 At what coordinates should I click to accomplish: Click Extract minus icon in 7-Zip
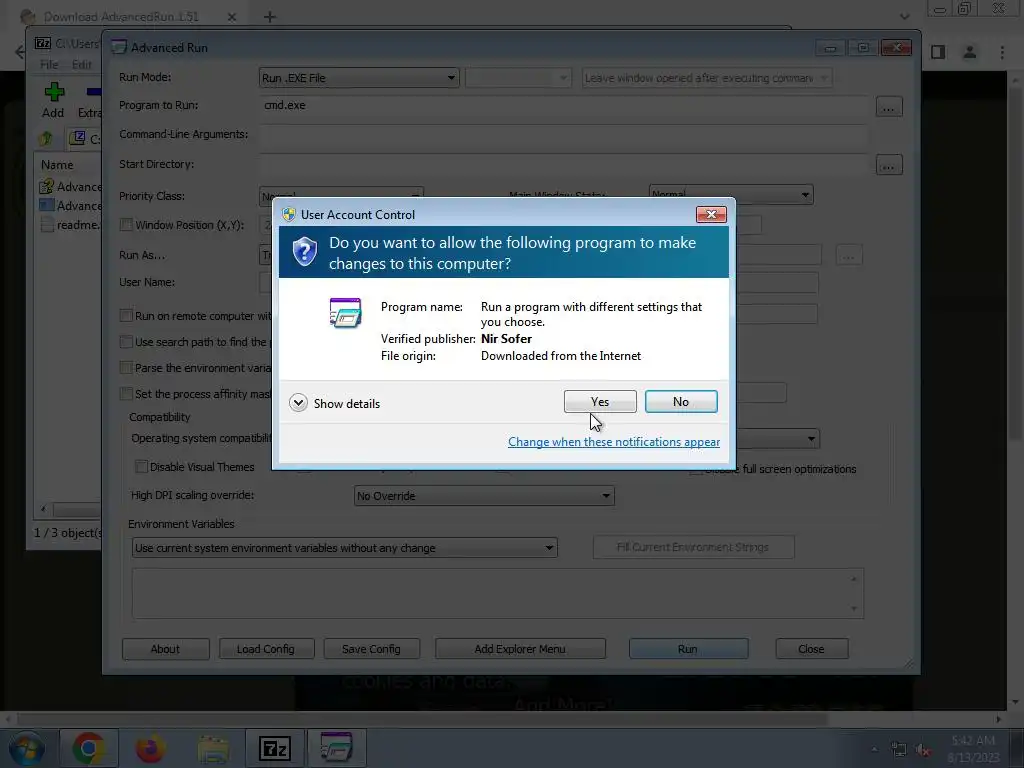tap(93, 92)
